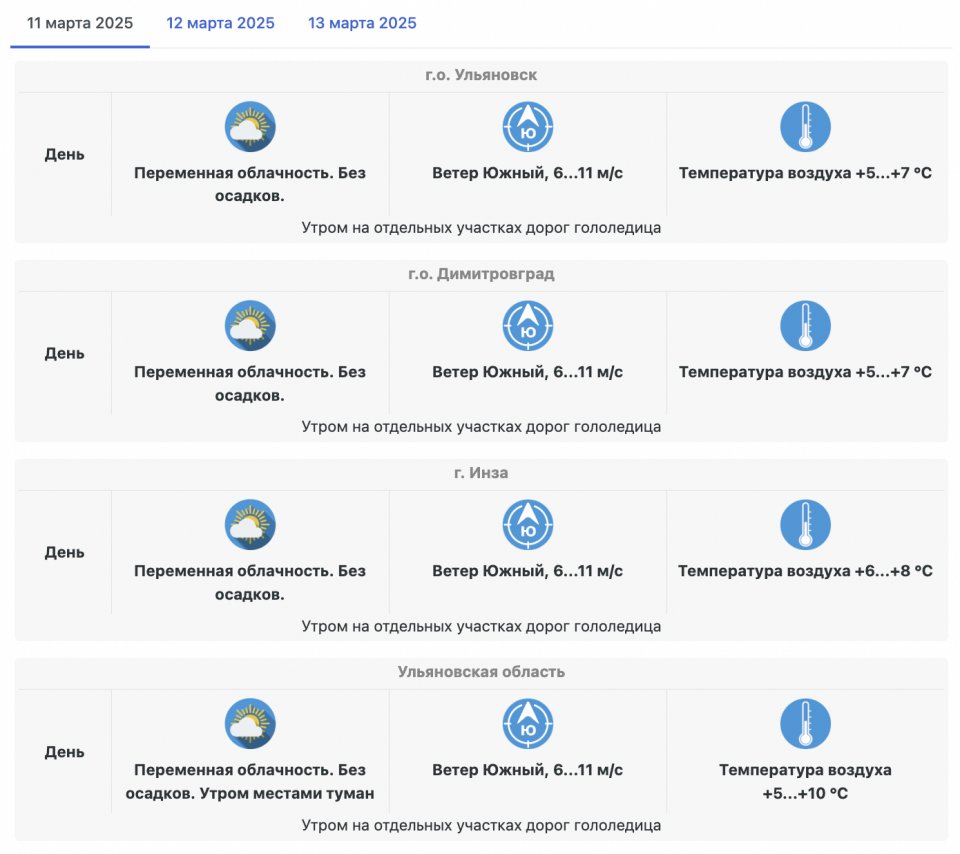The width and height of the screenshot is (960, 854).
Task: Click the thermometer icon for Димитровград
Action: pyautogui.click(x=805, y=326)
